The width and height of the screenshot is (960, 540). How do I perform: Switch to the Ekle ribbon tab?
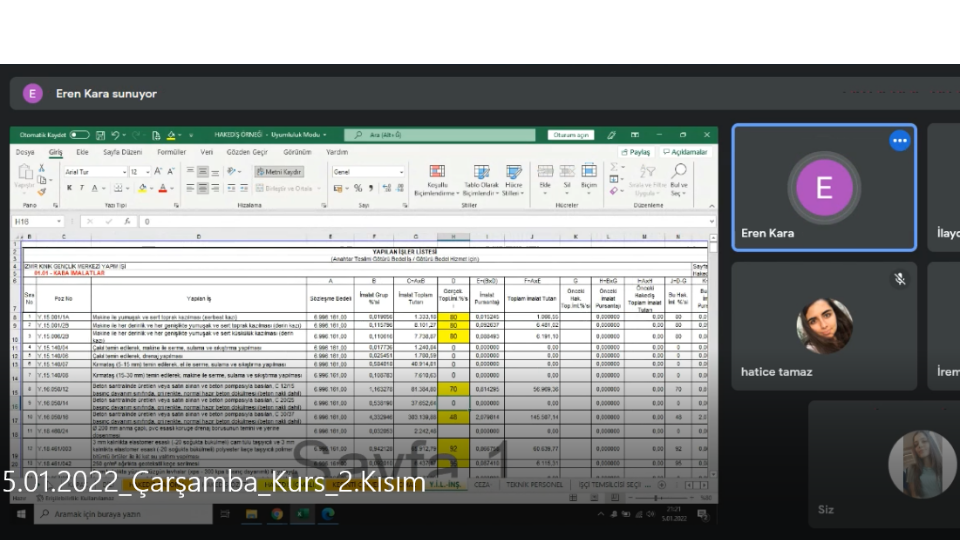(x=82, y=152)
